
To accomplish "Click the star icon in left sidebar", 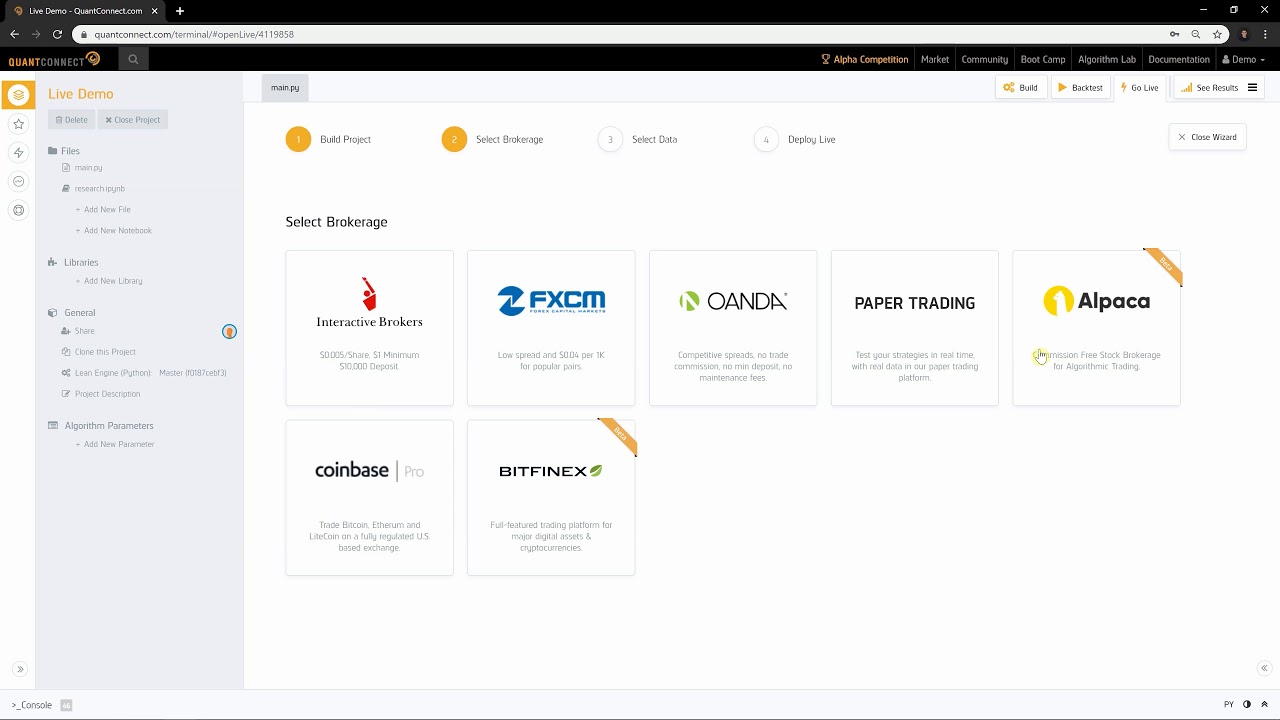I will [18, 124].
